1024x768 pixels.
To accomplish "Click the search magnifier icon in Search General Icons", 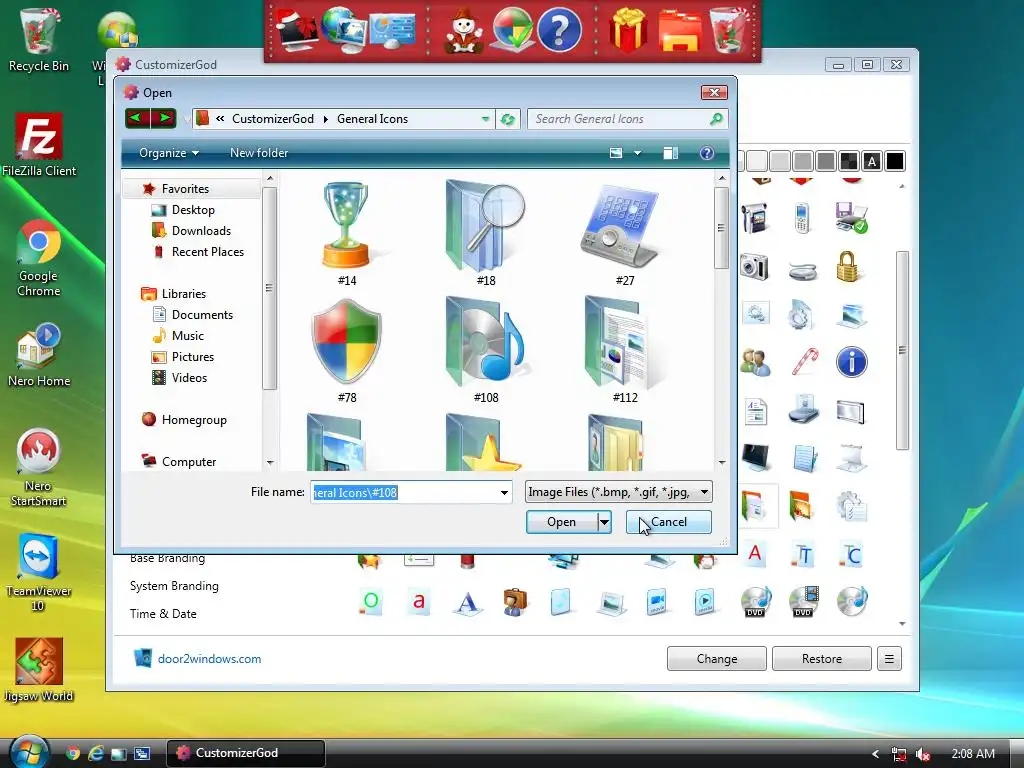I will point(716,119).
